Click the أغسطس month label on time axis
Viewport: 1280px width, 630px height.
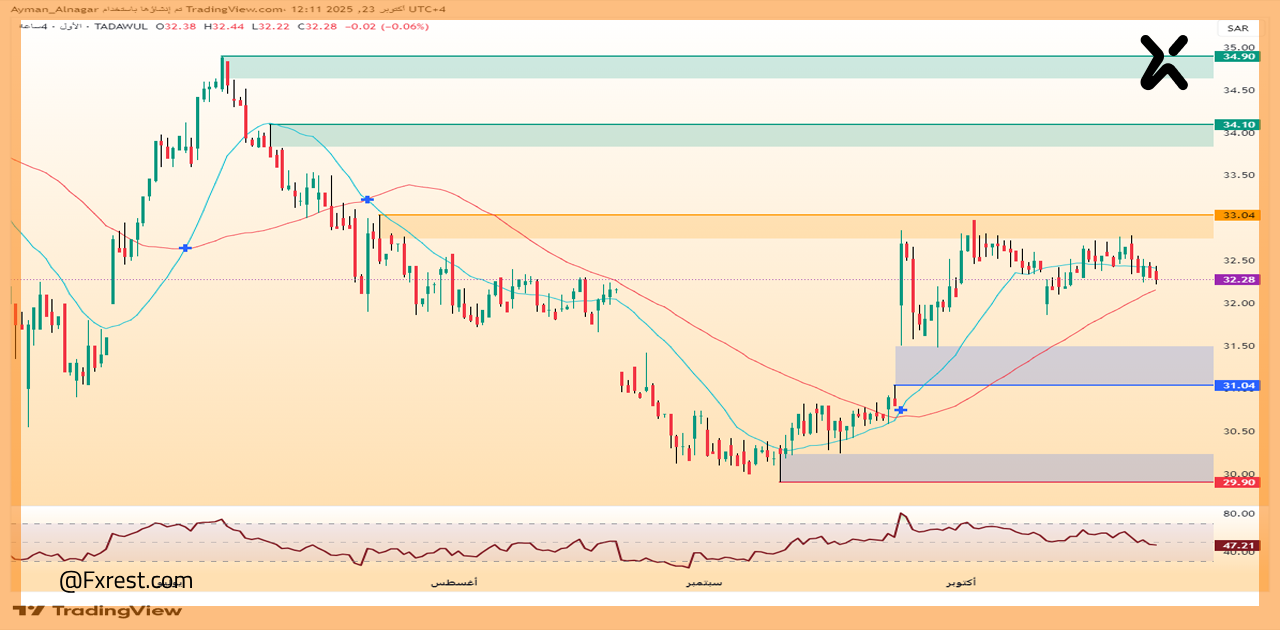click(454, 582)
